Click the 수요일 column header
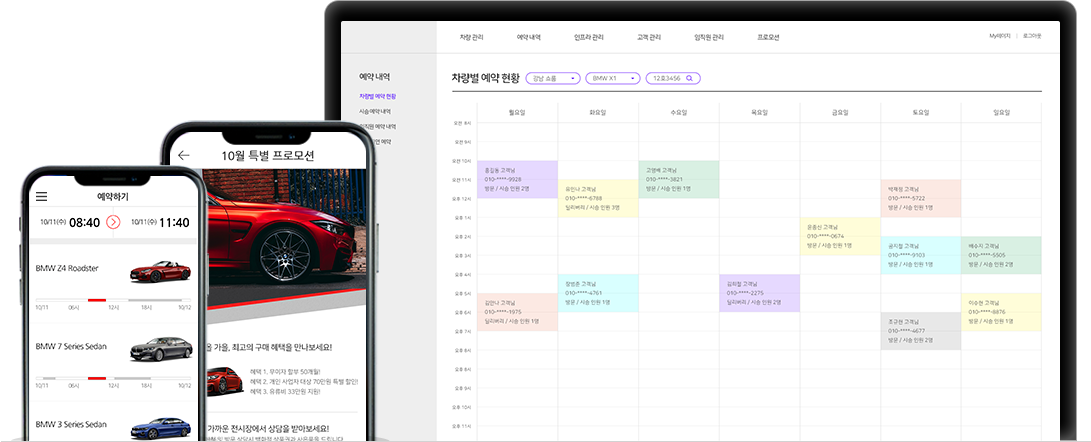The height and width of the screenshot is (442, 1091). pos(678,112)
